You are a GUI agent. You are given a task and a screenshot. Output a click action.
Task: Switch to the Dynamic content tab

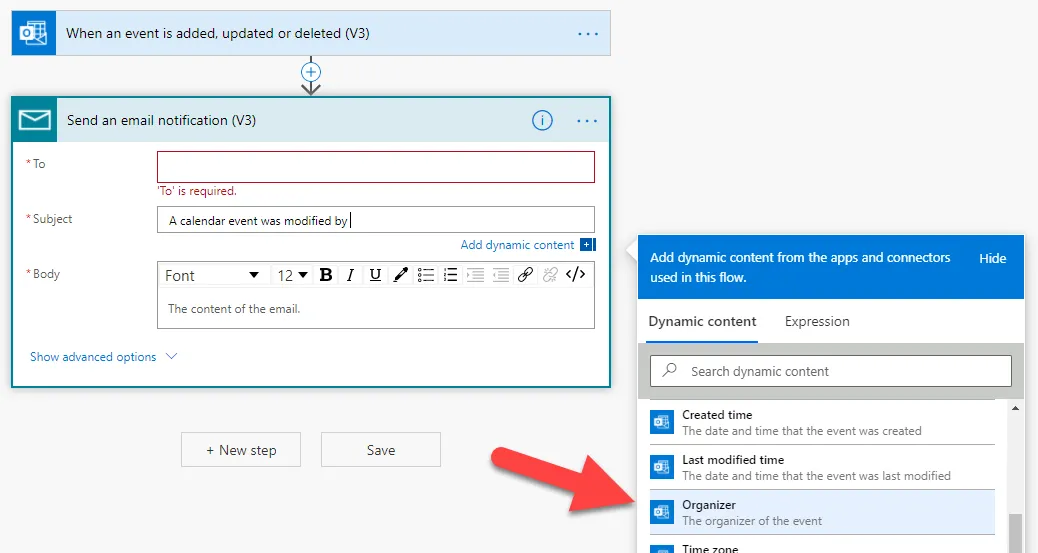(x=702, y=321)
